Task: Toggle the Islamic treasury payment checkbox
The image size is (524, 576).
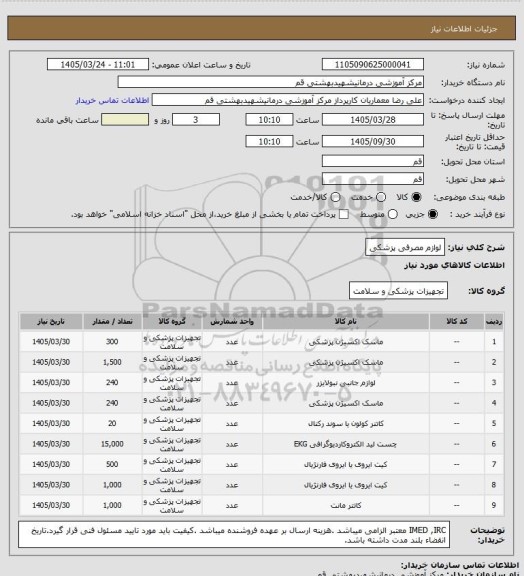Action: tap(344, 214)
